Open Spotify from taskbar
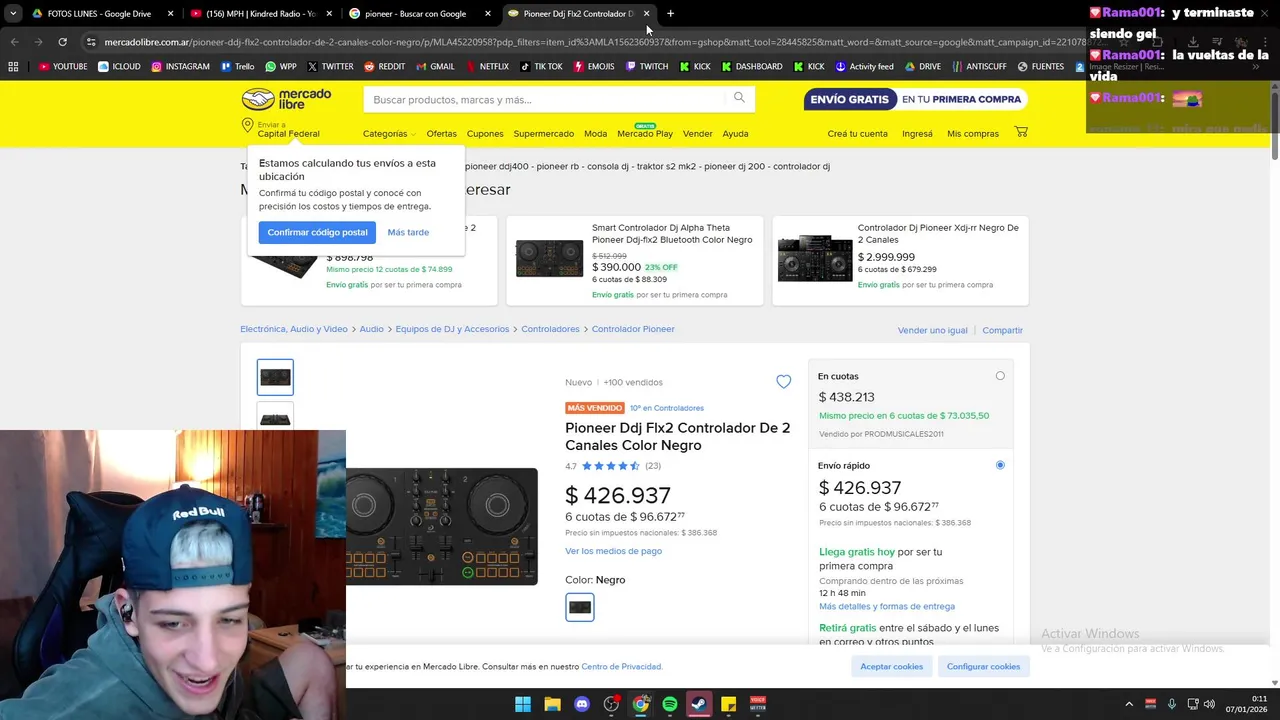This screenshot has height=720, width=1280. 670,705
